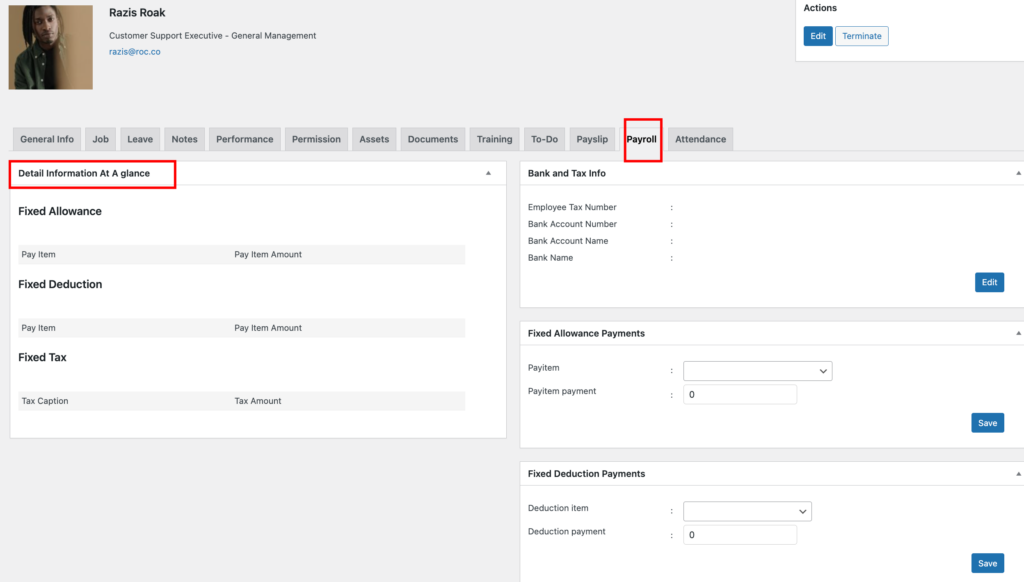The height and width of the screenshot is (582, 1024).
Task: Save the Fixed Allowance Payment
Action: coord(987,423)
